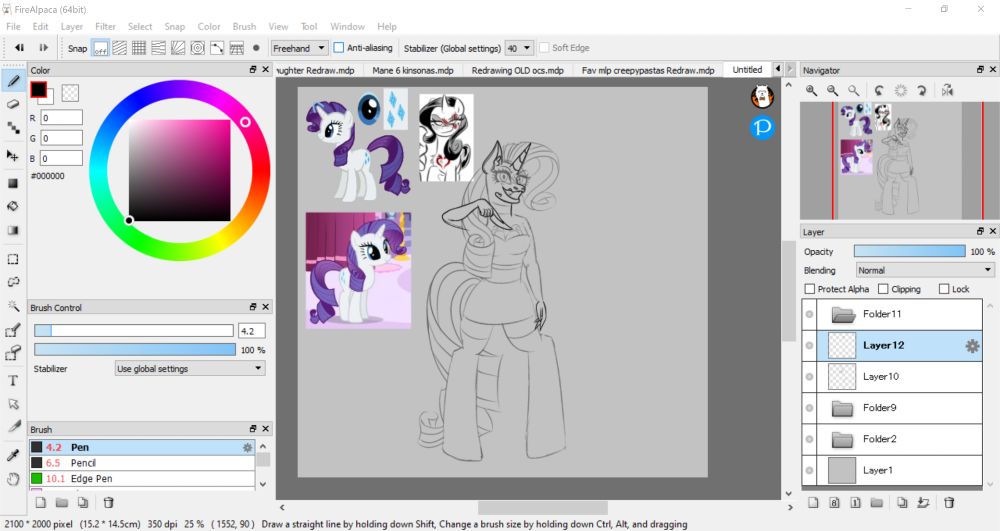Select the Eraser tool

point(13,104)
